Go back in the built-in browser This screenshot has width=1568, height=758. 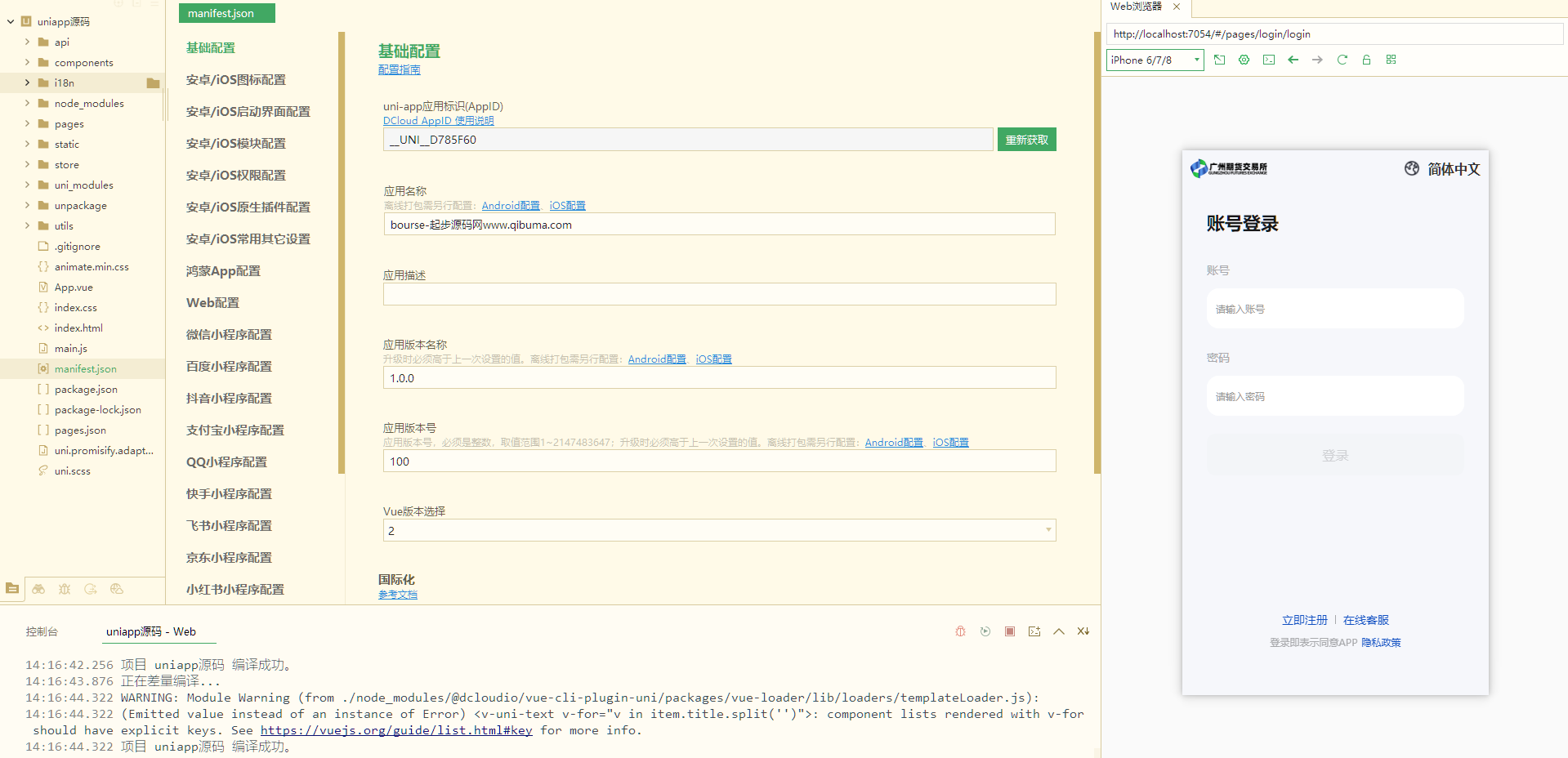click(x=1293, y=60)
